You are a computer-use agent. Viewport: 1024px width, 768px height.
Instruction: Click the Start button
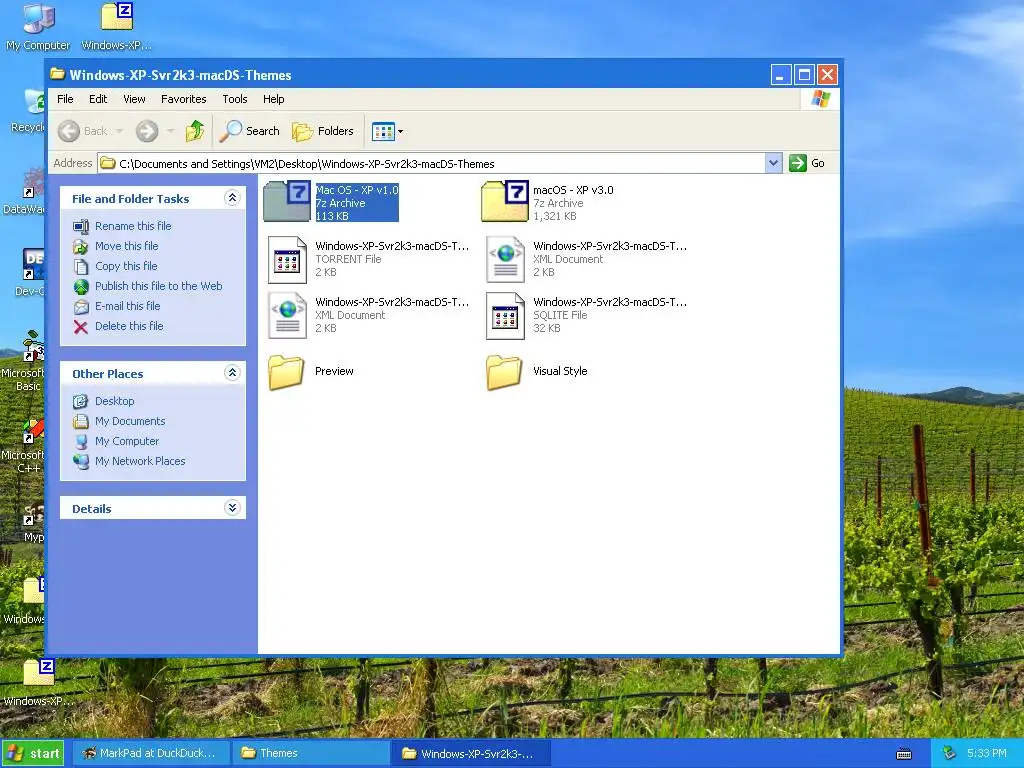(x=33, y=753)
